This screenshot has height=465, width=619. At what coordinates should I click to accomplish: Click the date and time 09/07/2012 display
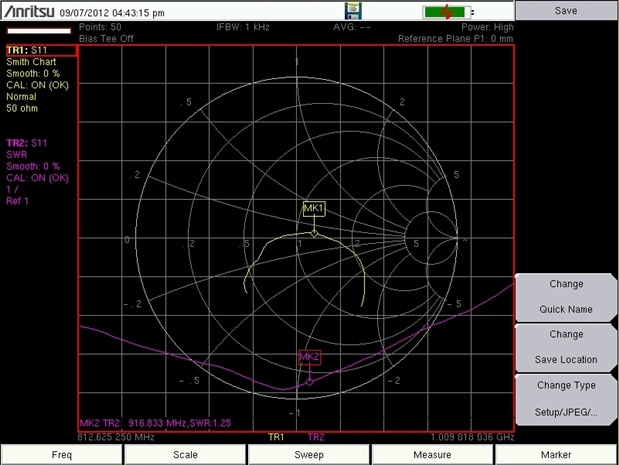[x=112, y=13]
